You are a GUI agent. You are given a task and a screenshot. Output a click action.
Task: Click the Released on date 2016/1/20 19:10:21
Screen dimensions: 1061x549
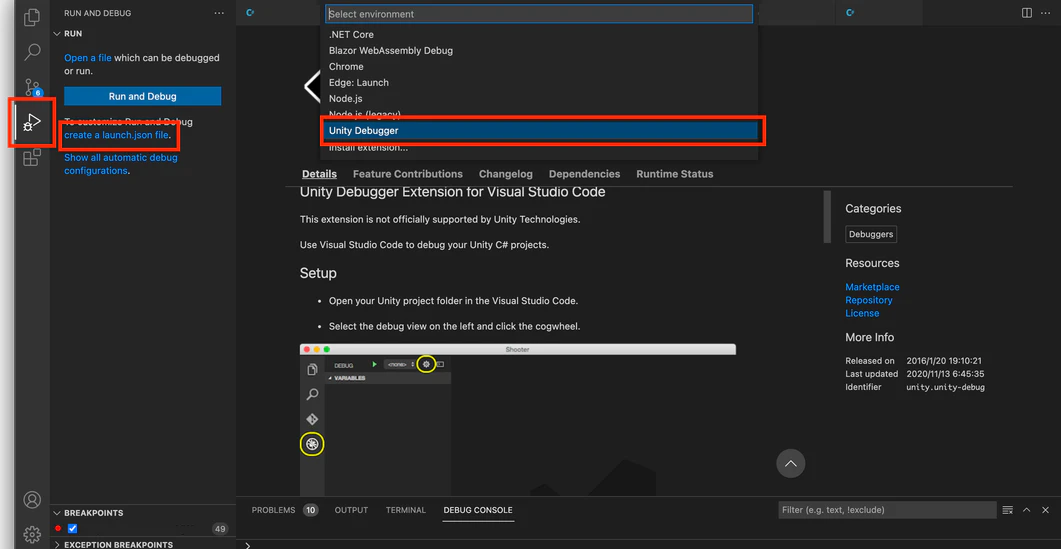[x=943, y=361]
